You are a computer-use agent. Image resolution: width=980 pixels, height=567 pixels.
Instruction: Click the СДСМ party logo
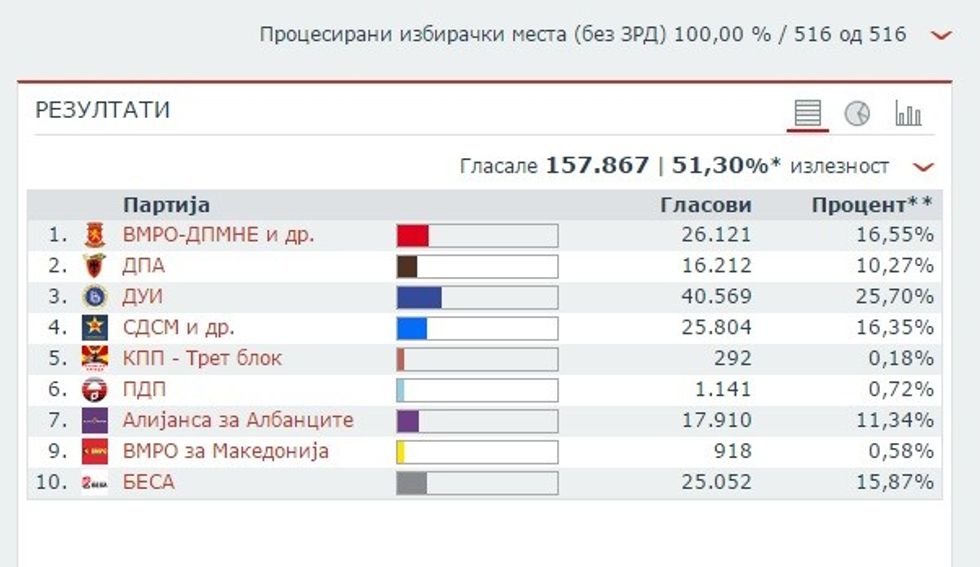coord(94,328)
